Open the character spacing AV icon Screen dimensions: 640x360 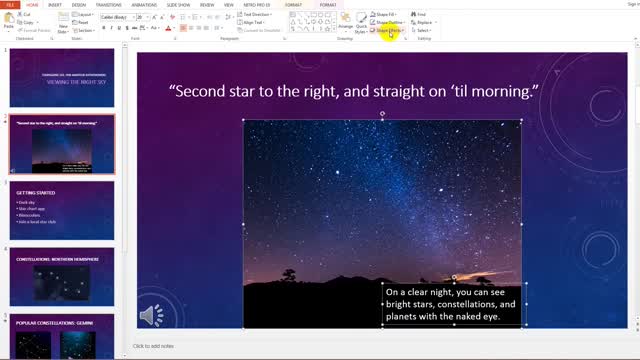143,28
